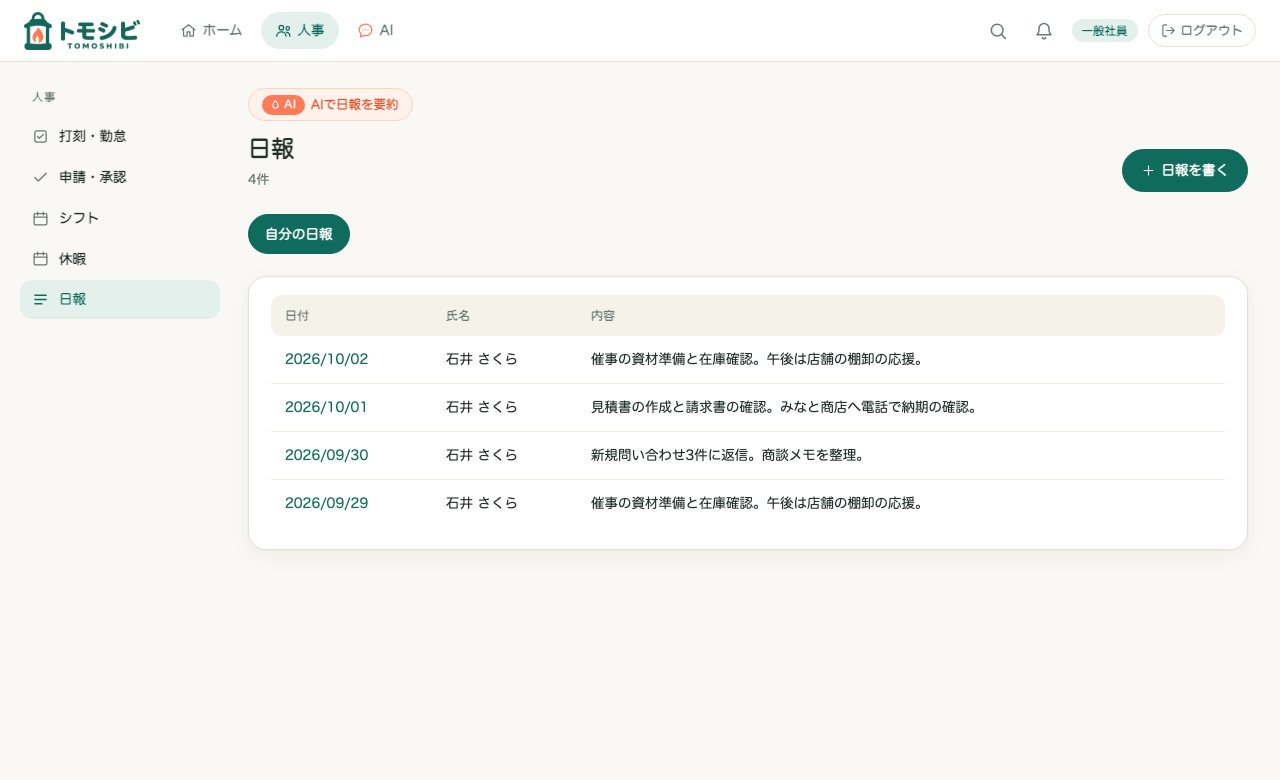1280x780 pixels.
Task: Open 打刻・勤怠 in the sidebar
Action: [120, 136]
